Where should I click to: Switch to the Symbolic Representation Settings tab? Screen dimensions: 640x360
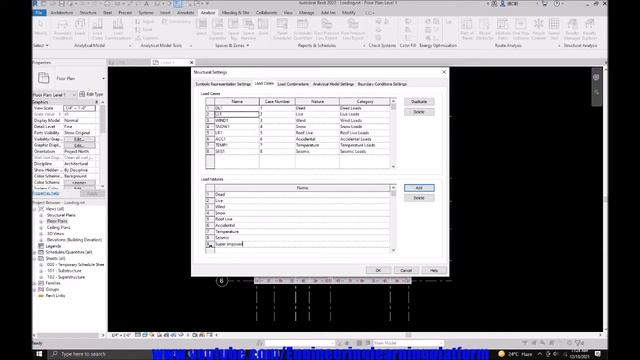click(x=223, y=84)
